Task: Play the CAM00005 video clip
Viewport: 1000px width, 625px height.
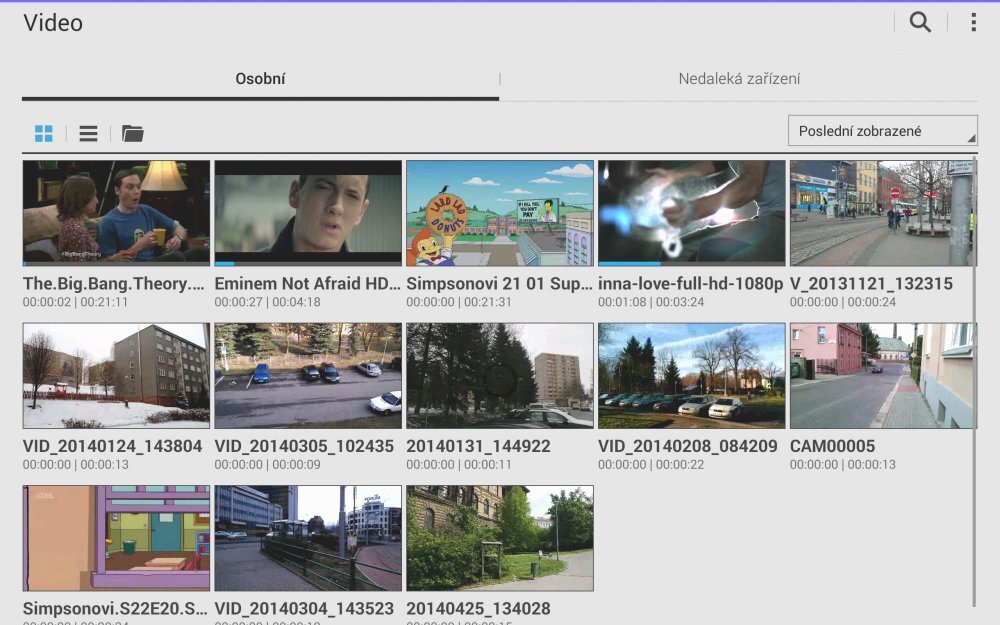Action: (883, 375)
